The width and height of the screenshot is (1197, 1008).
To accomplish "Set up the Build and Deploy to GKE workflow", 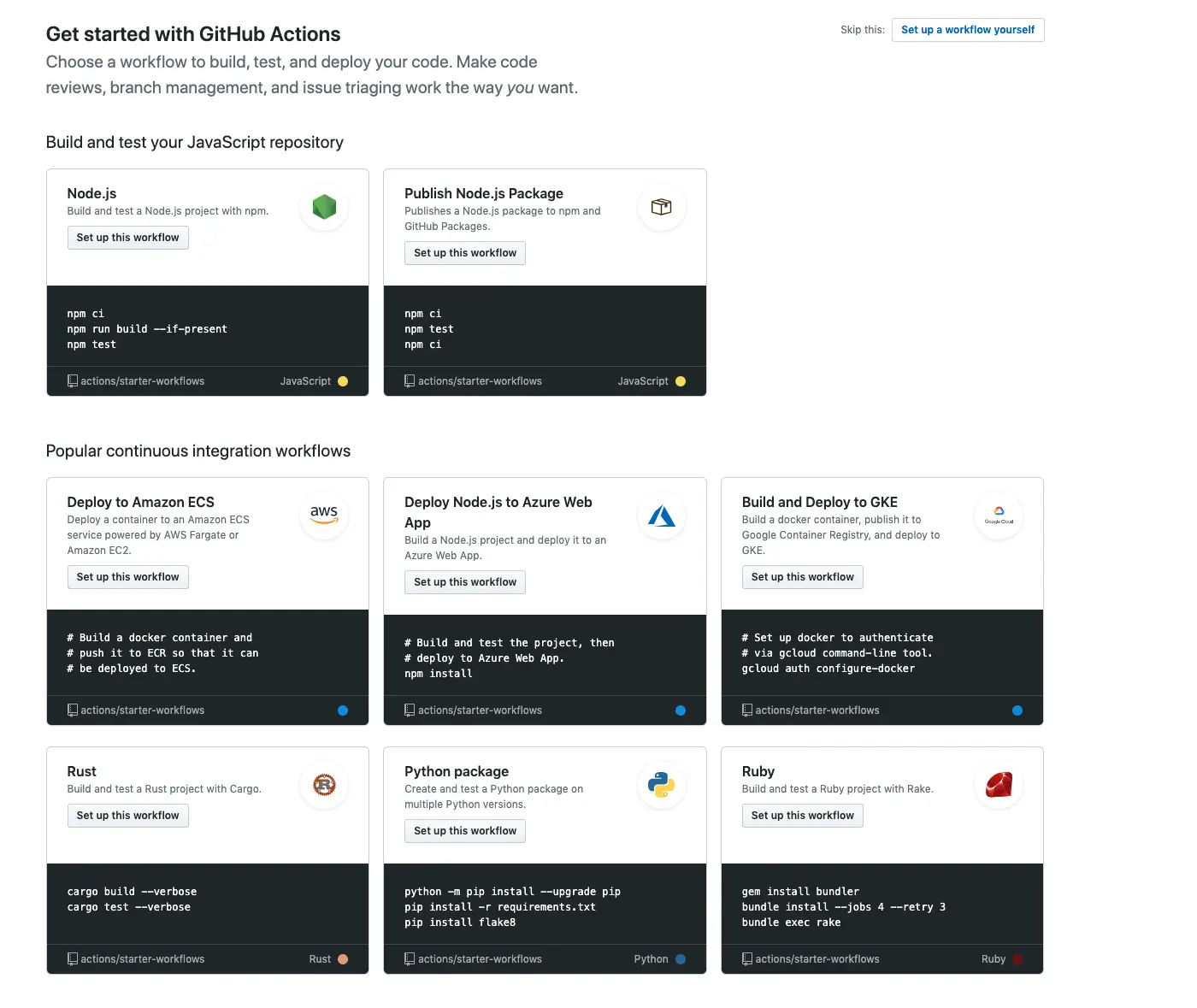I will click(803, 577).
